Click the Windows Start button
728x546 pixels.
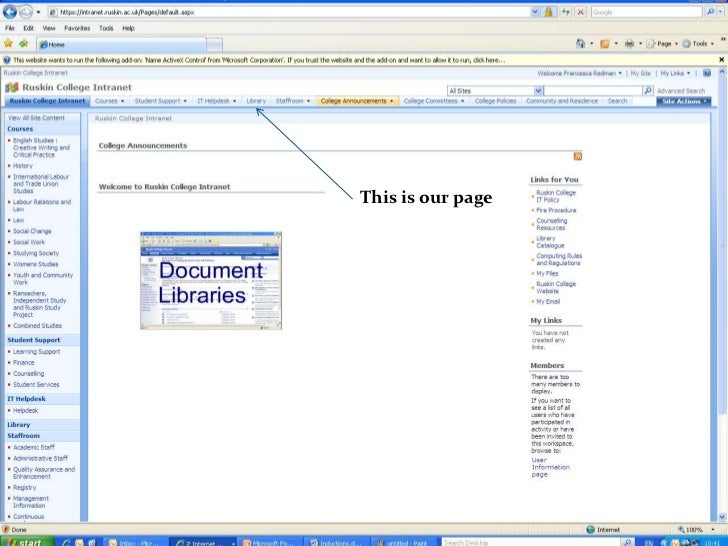tap(27, 542)
